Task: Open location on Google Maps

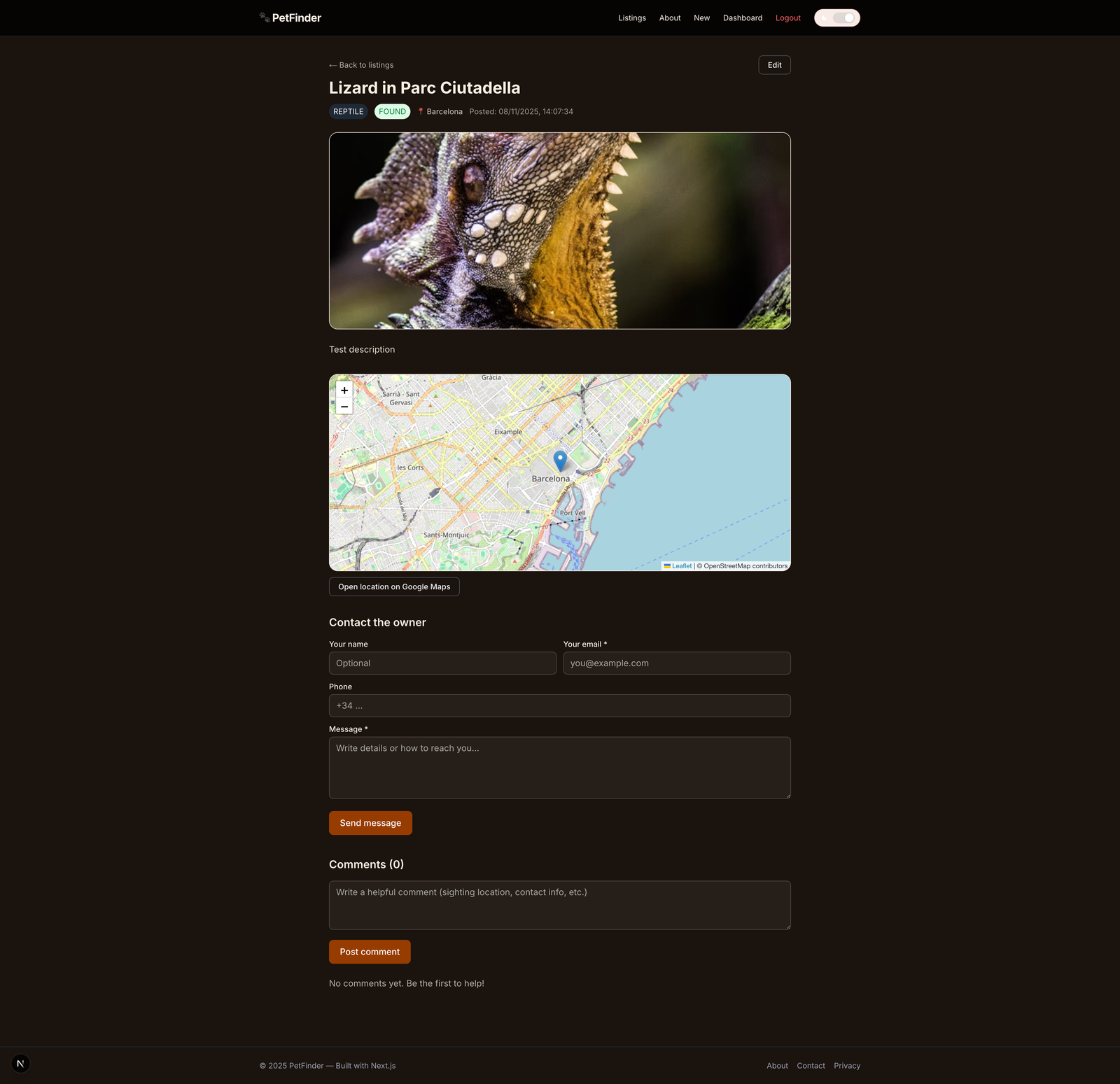Action: (x=393, y=586)
